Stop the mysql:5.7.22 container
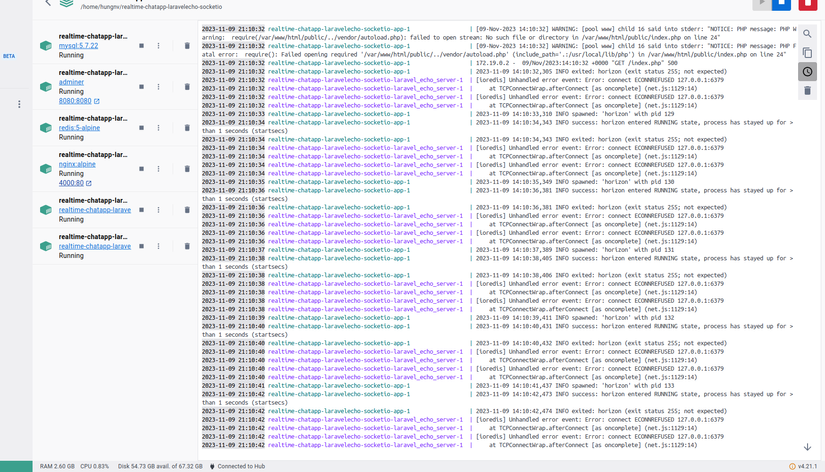The height and width of the screenshot is (472, 825). [141, 46]
